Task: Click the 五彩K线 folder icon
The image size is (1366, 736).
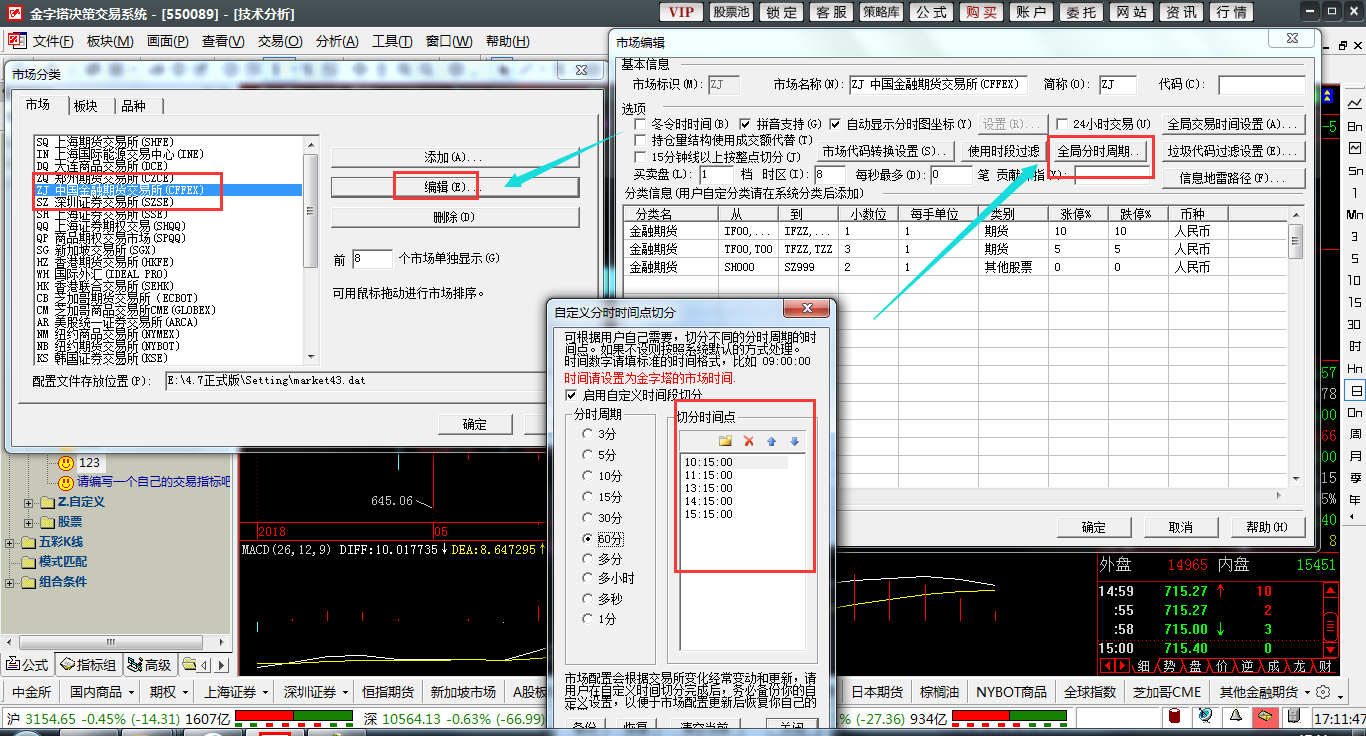Action: point(28,542)
